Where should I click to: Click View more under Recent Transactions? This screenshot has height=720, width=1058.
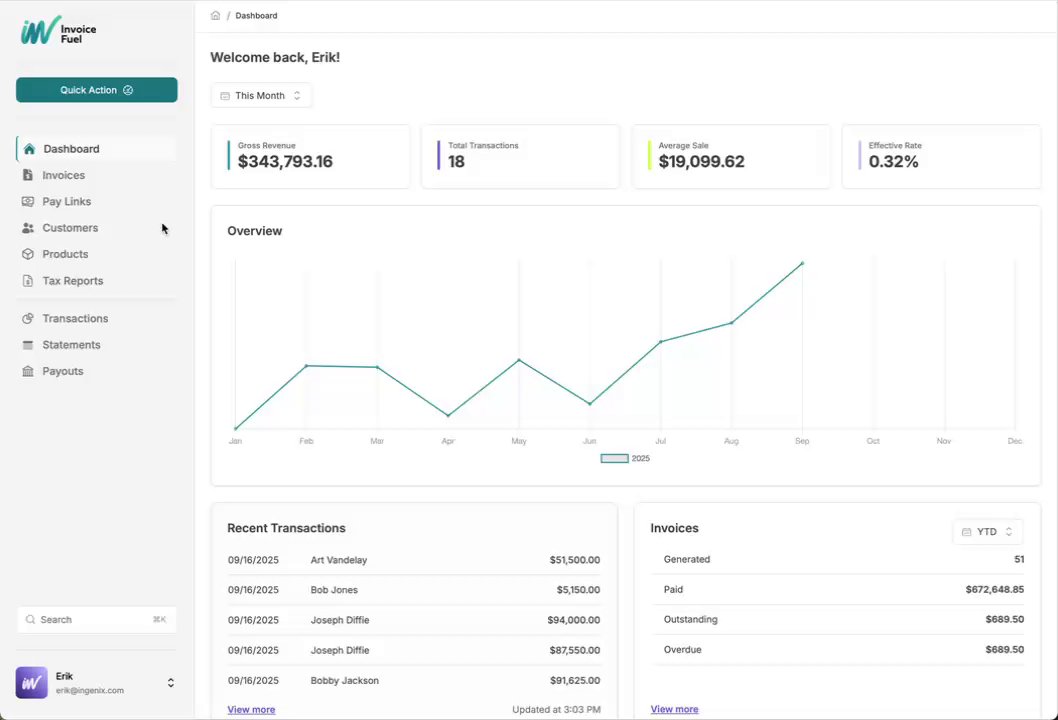[251, 710]
